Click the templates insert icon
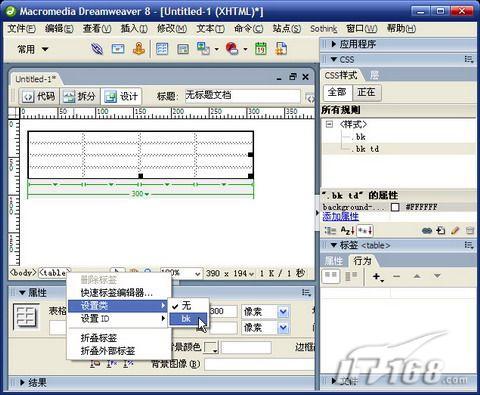This screenshot has height=395, width=480. click(281, 49)
